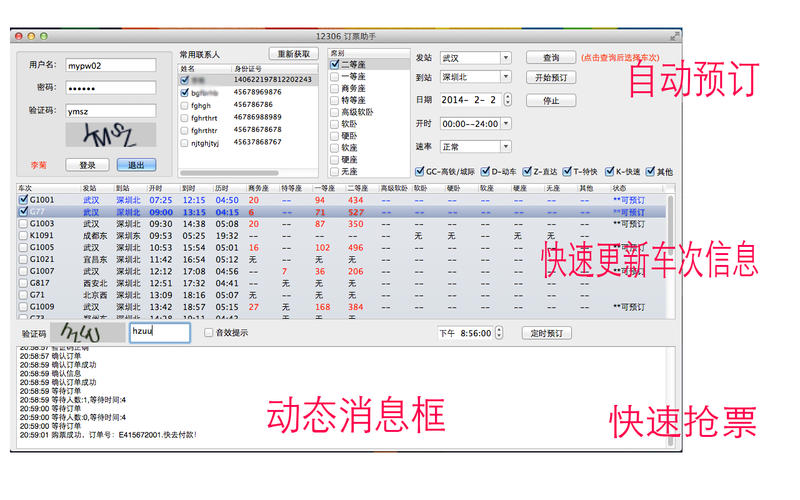Image resolution: width=800 pixels, height=500 pixels.
Task: Open the 到站 arrival station dropdown
Action: coord(506,77)
